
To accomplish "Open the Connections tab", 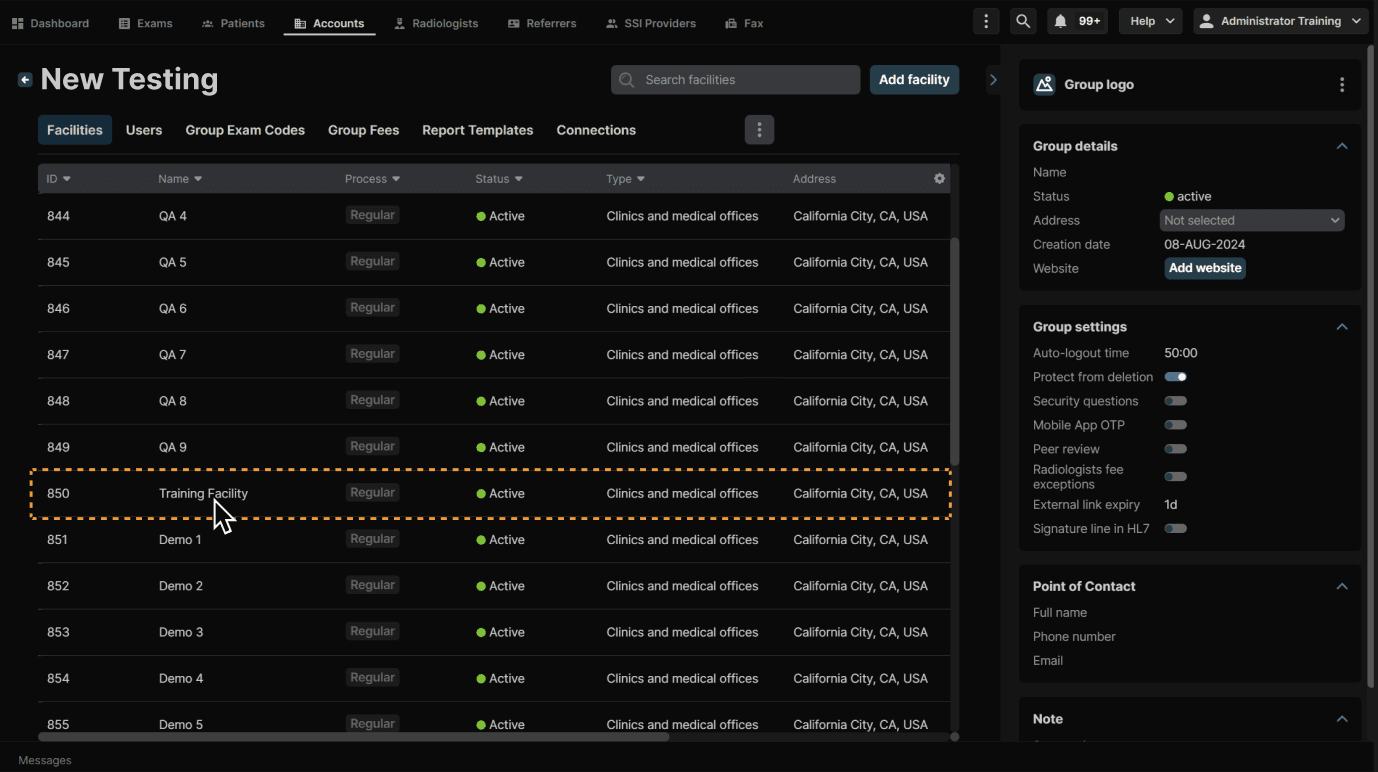I will pos(596,130).
